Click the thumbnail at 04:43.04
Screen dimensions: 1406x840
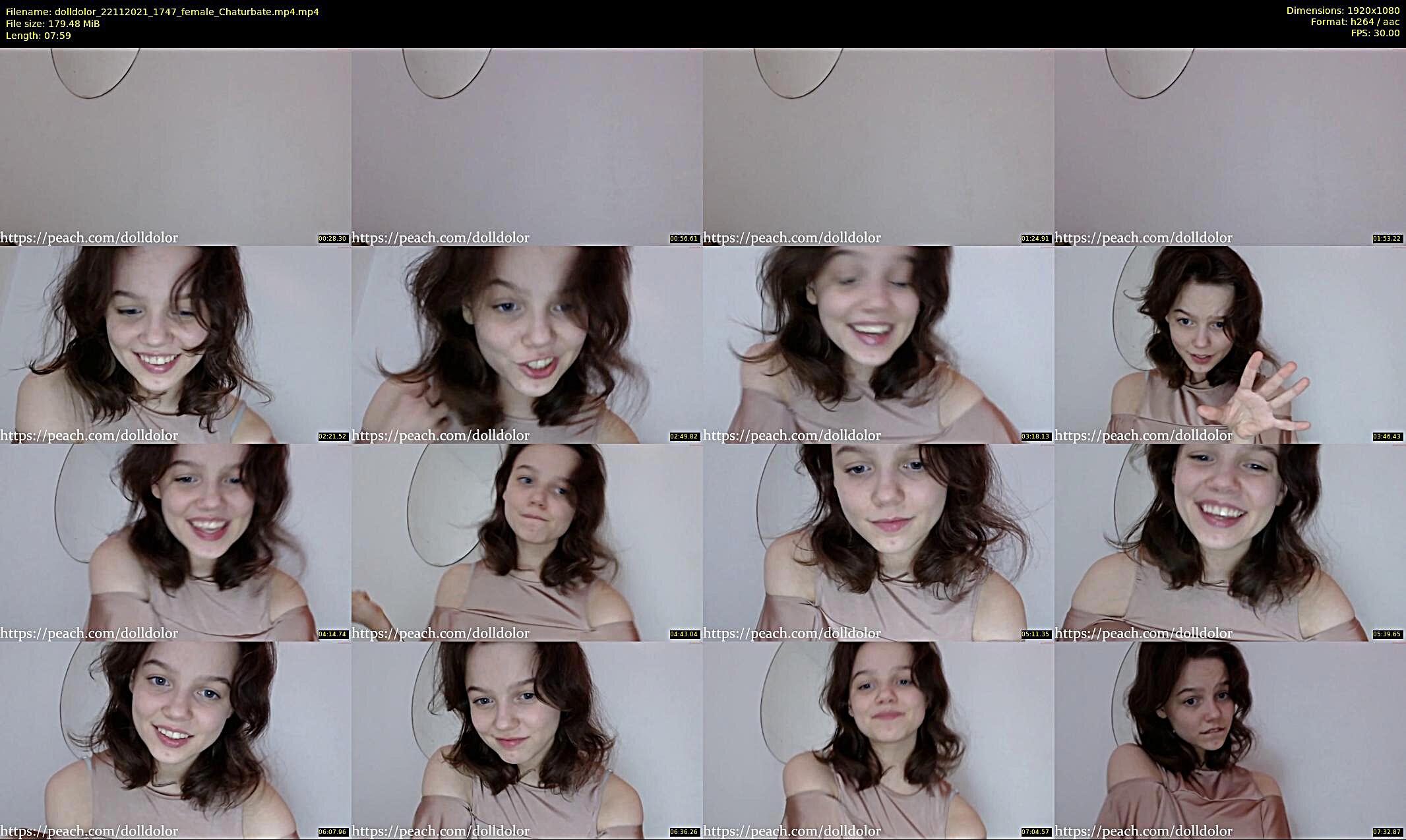pyautogui.click(x=527, y=542)
